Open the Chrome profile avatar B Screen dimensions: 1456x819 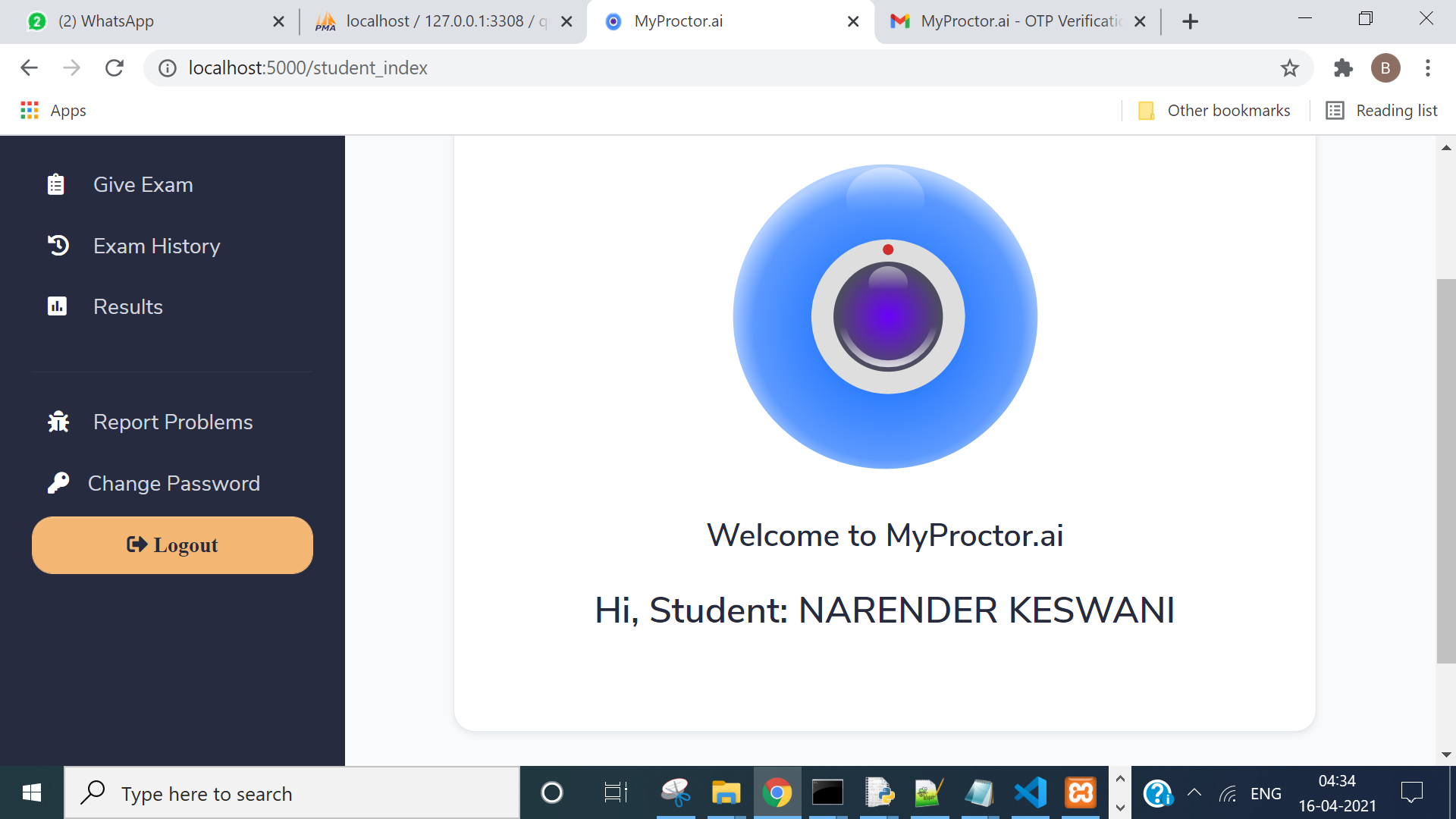(1385, 68)
